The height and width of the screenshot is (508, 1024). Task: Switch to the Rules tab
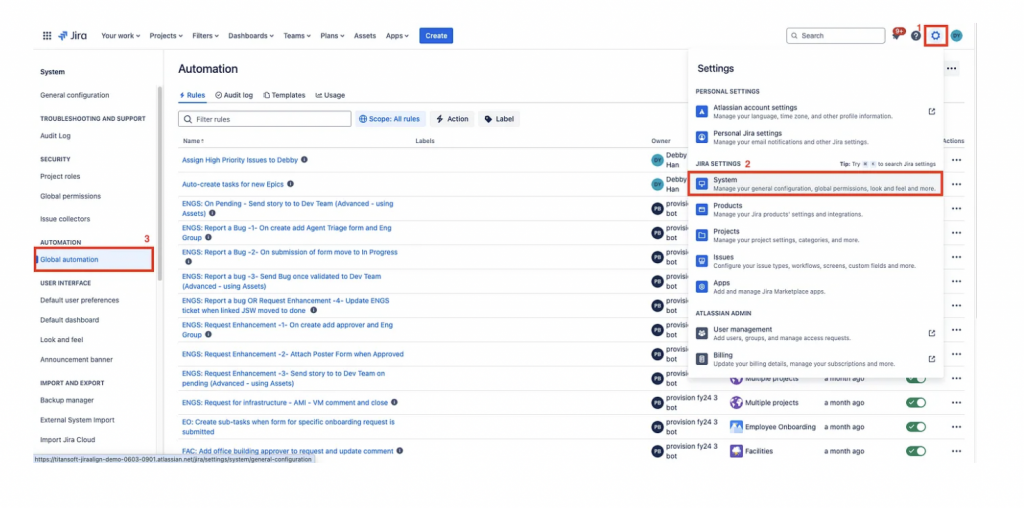coord(192,95)
